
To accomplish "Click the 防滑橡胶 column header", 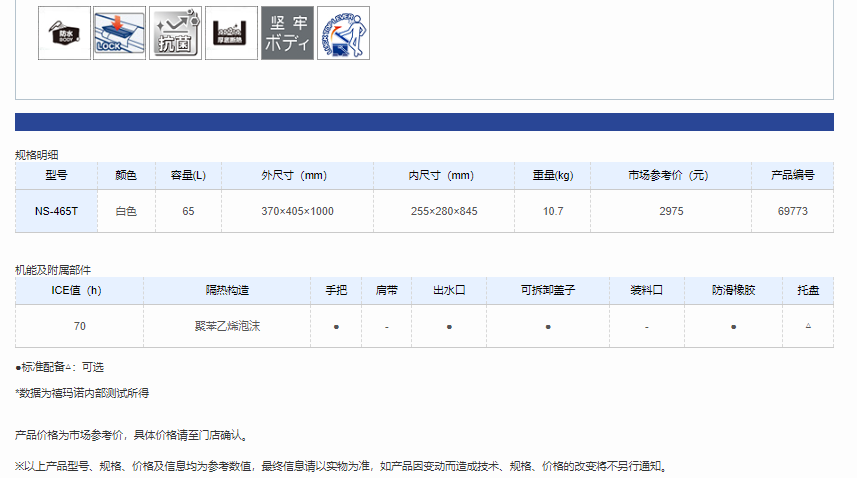I will pyautogui.click(x=733, y=290).
